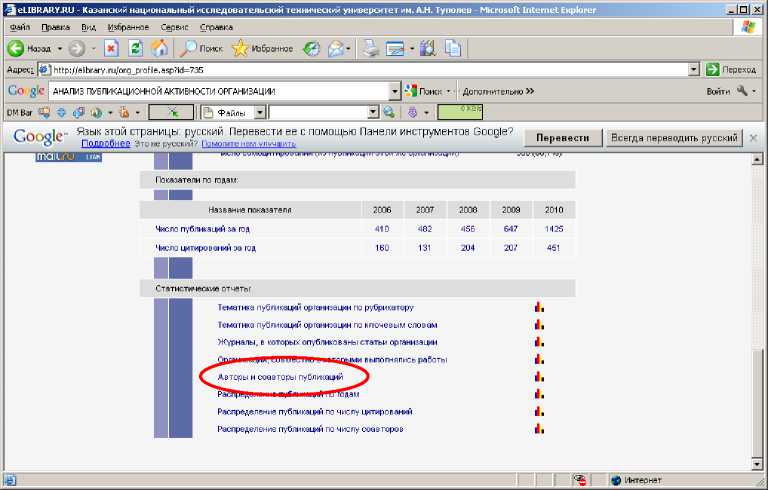Open chart icon for Авторы и соавторы публикаций
768x490 pixels.
(539, 376)
